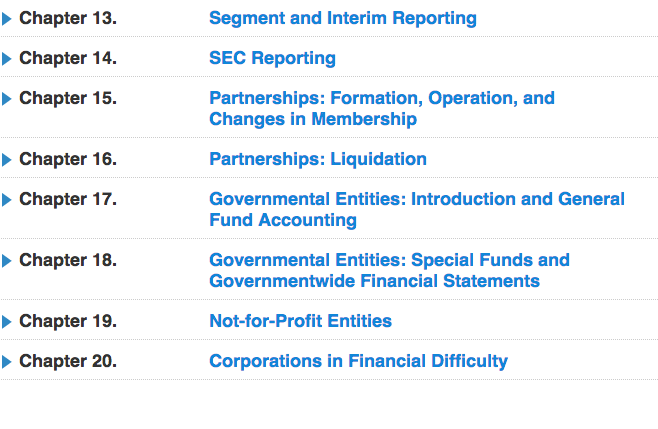This screenshot has width=658, height=429.
Task: Expand the Chapter 15 disclosure triangle
Action: pyautogui.click(x=7, y=99)
